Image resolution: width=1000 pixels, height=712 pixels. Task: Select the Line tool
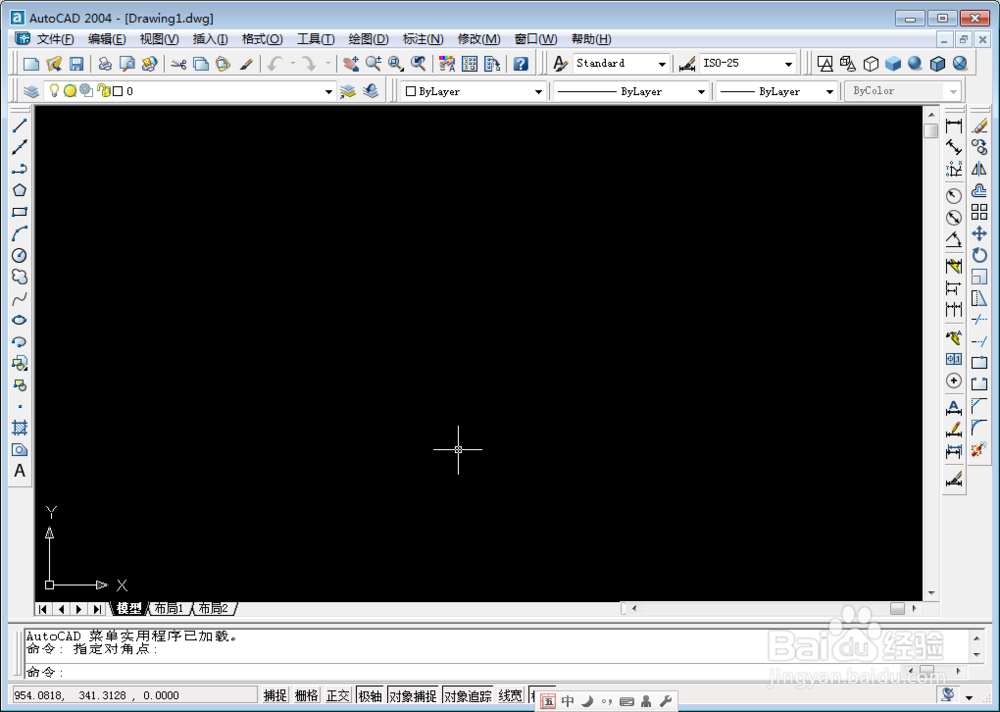coord(20,126)
